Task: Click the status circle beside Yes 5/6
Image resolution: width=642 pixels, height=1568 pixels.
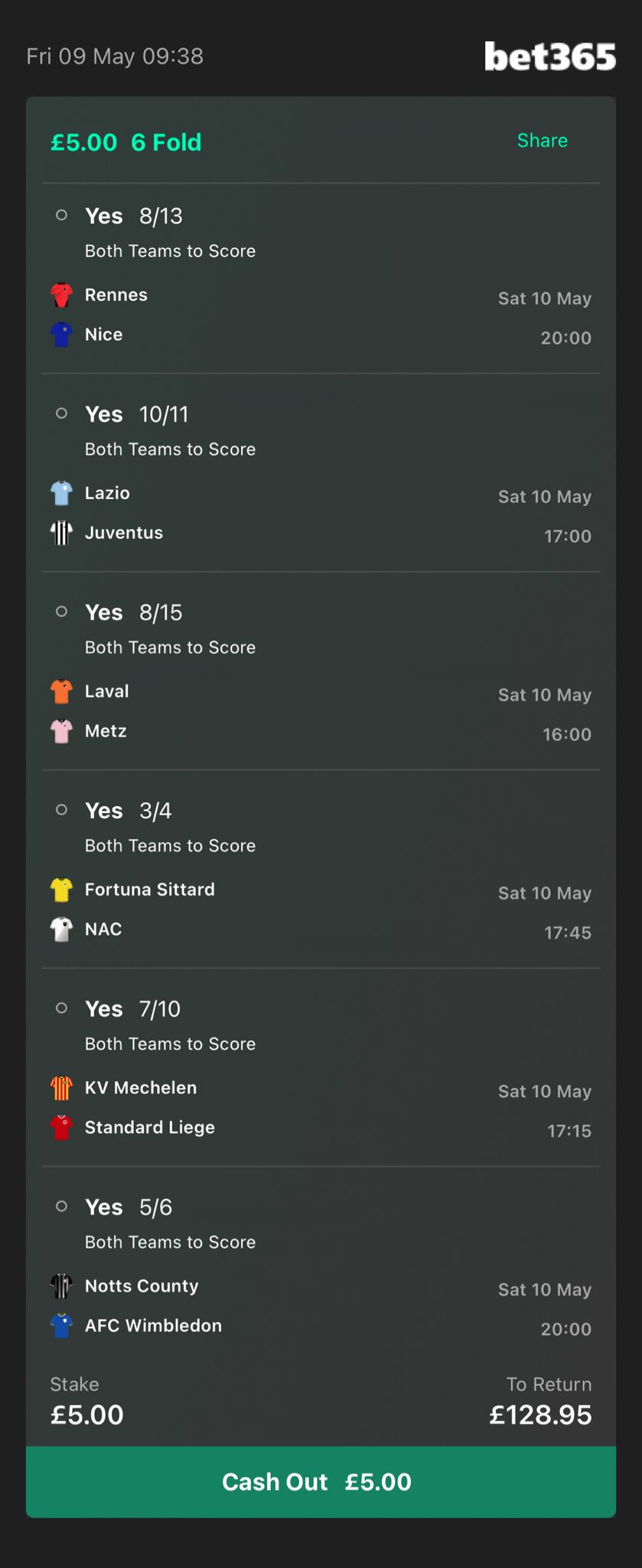Action: (x=62, y=1207)
